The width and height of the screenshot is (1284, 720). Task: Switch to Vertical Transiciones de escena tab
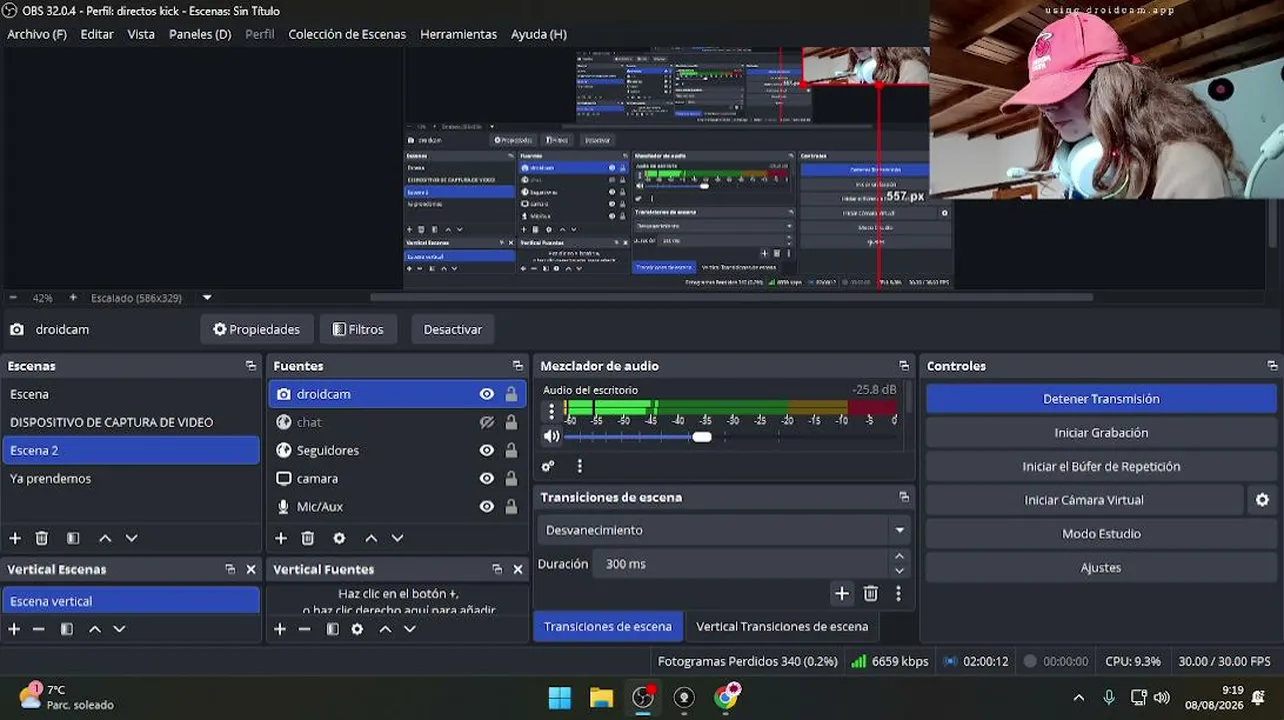782,626
